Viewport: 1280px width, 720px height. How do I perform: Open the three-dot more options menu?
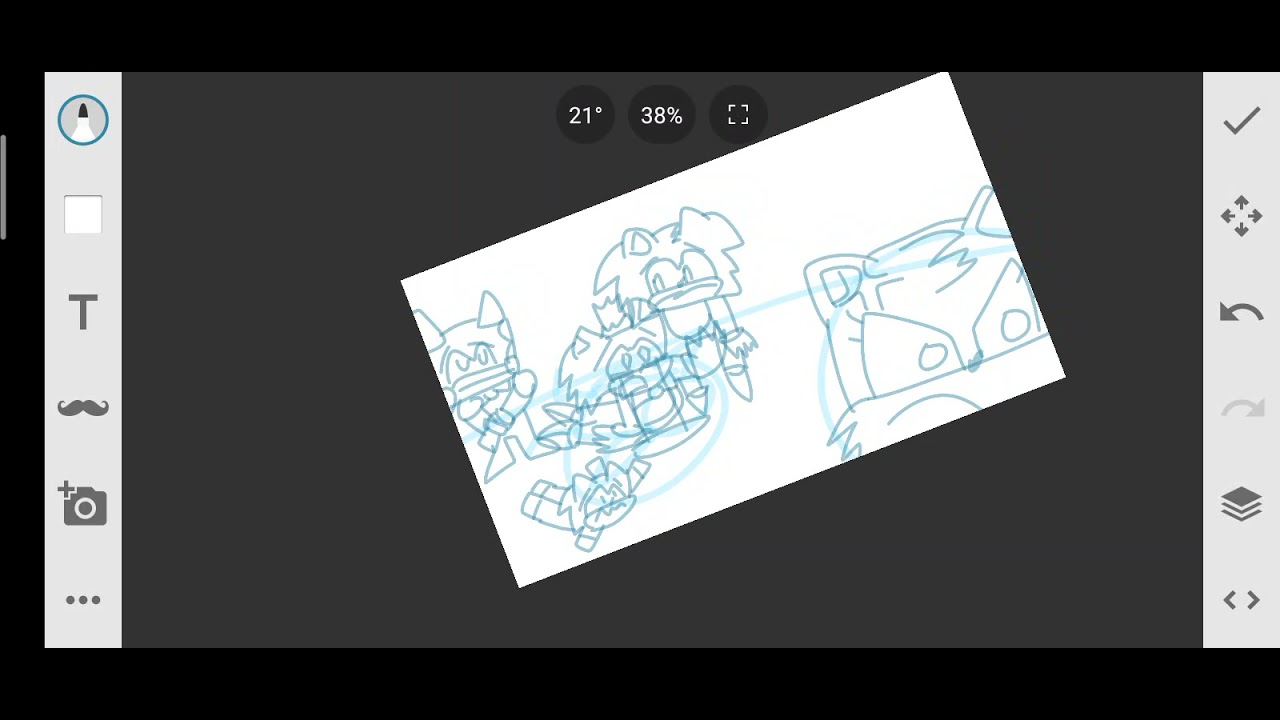[x=83, y=600]
